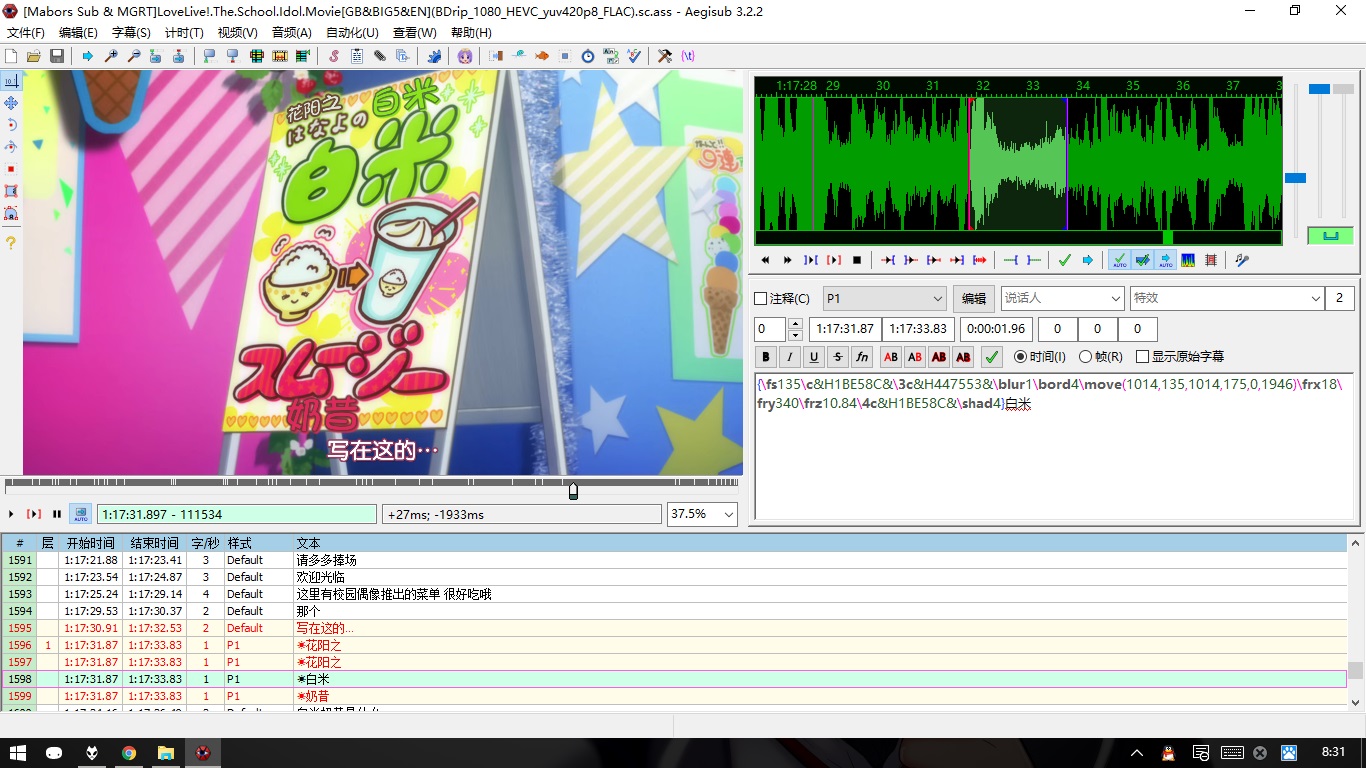This screenshot has height=768, width=1366.
Task: Open fonts collector fn button
Action: pyautogui.click(x=862, y=357)
